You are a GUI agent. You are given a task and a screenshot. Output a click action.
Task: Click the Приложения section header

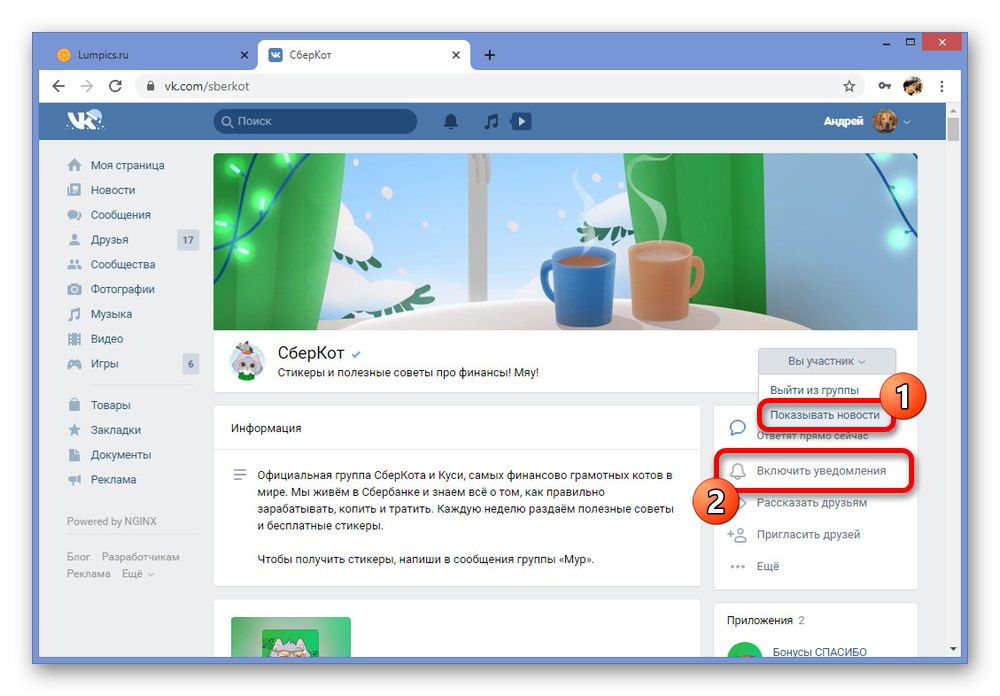[x=765, y=621]
